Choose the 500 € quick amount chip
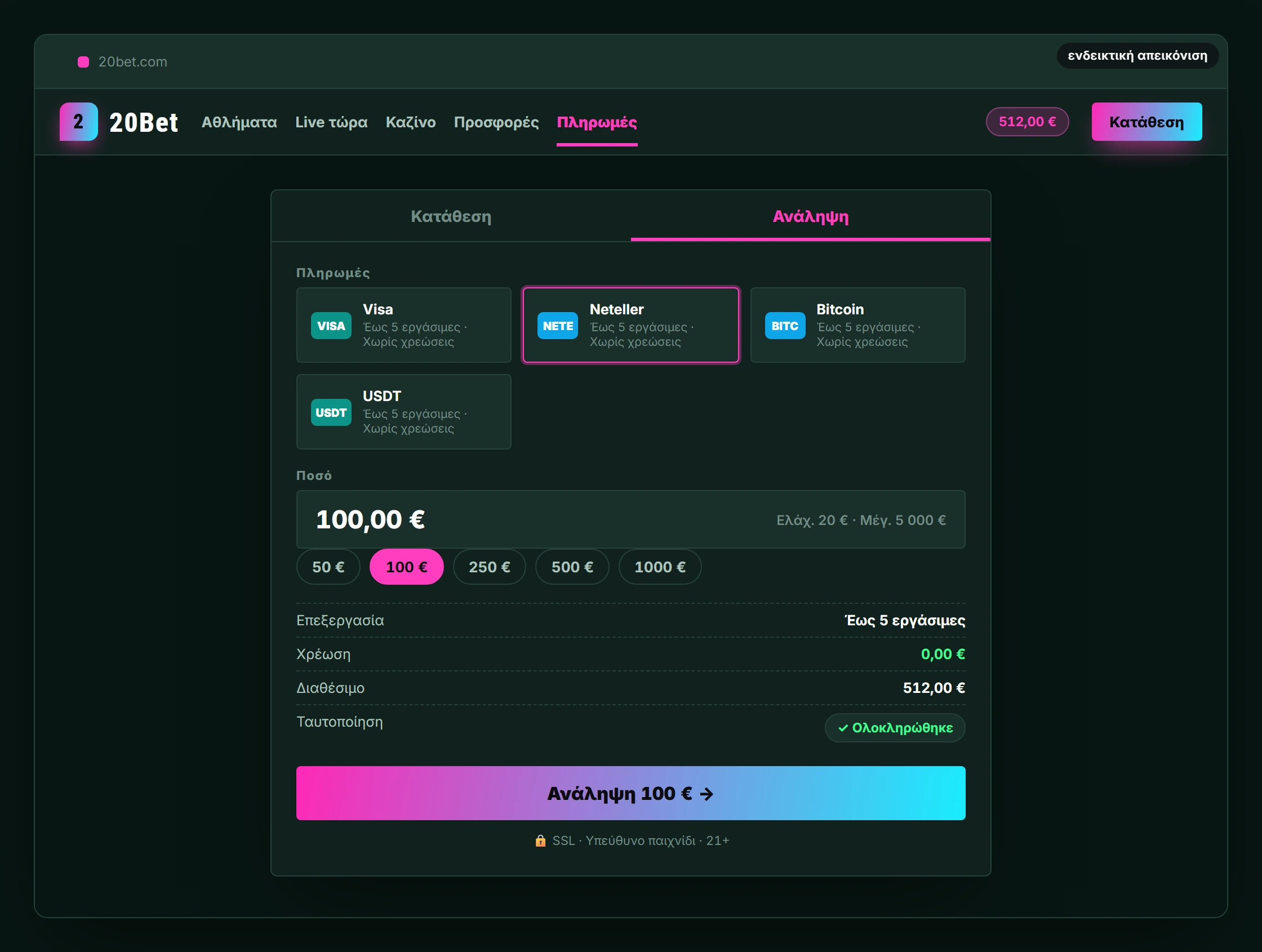This screenshot has width=1262, height=952. [x=572, y=567]
